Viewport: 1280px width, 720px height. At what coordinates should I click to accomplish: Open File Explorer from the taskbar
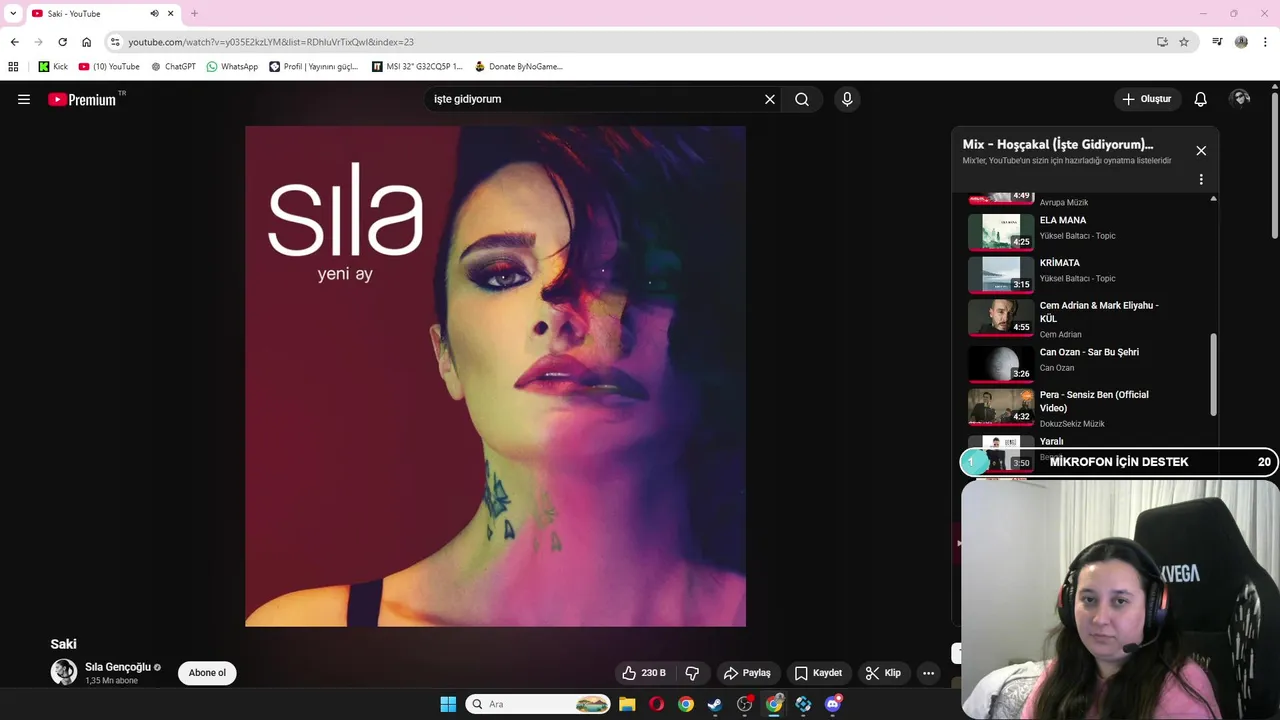click(x=627, y=704)
